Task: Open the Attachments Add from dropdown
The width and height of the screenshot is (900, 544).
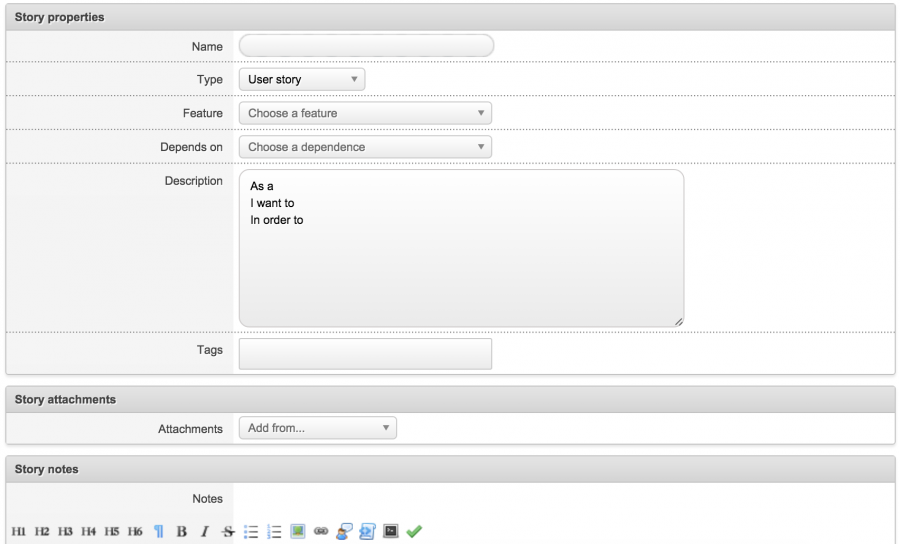Action: (317, 428)
